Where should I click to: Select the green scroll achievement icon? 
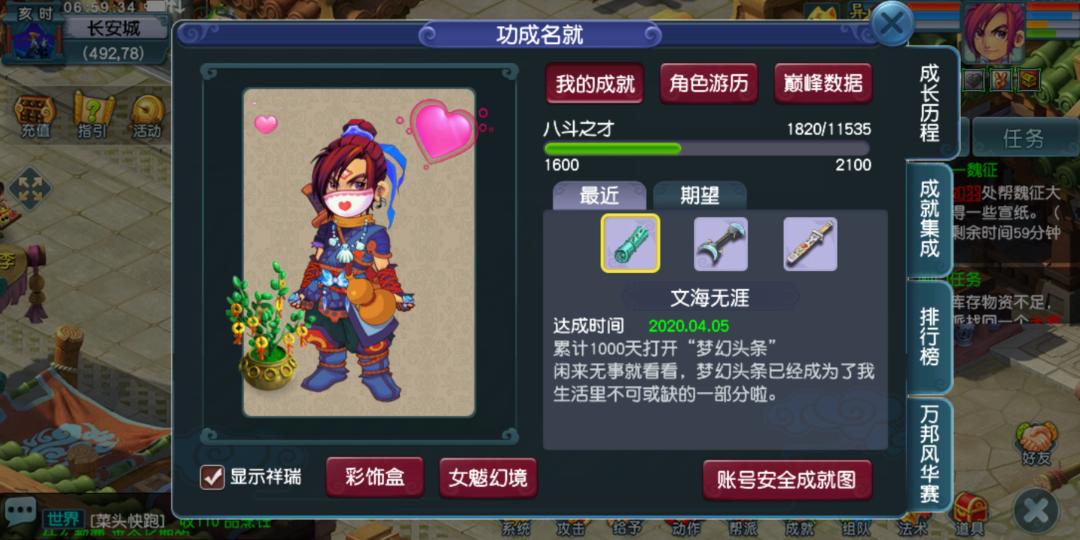point(630,243)
